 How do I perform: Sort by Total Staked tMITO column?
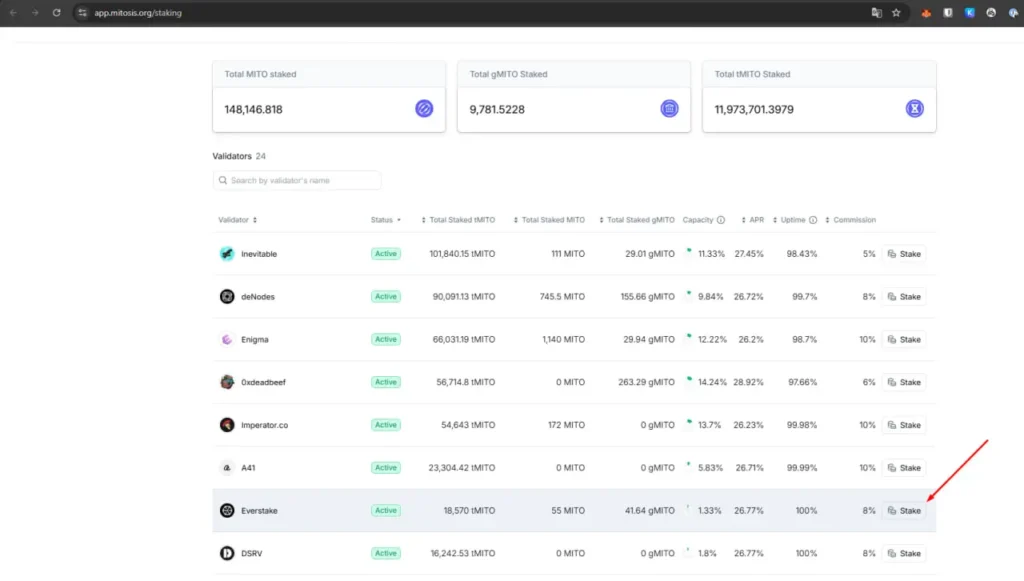click(458, 220)
